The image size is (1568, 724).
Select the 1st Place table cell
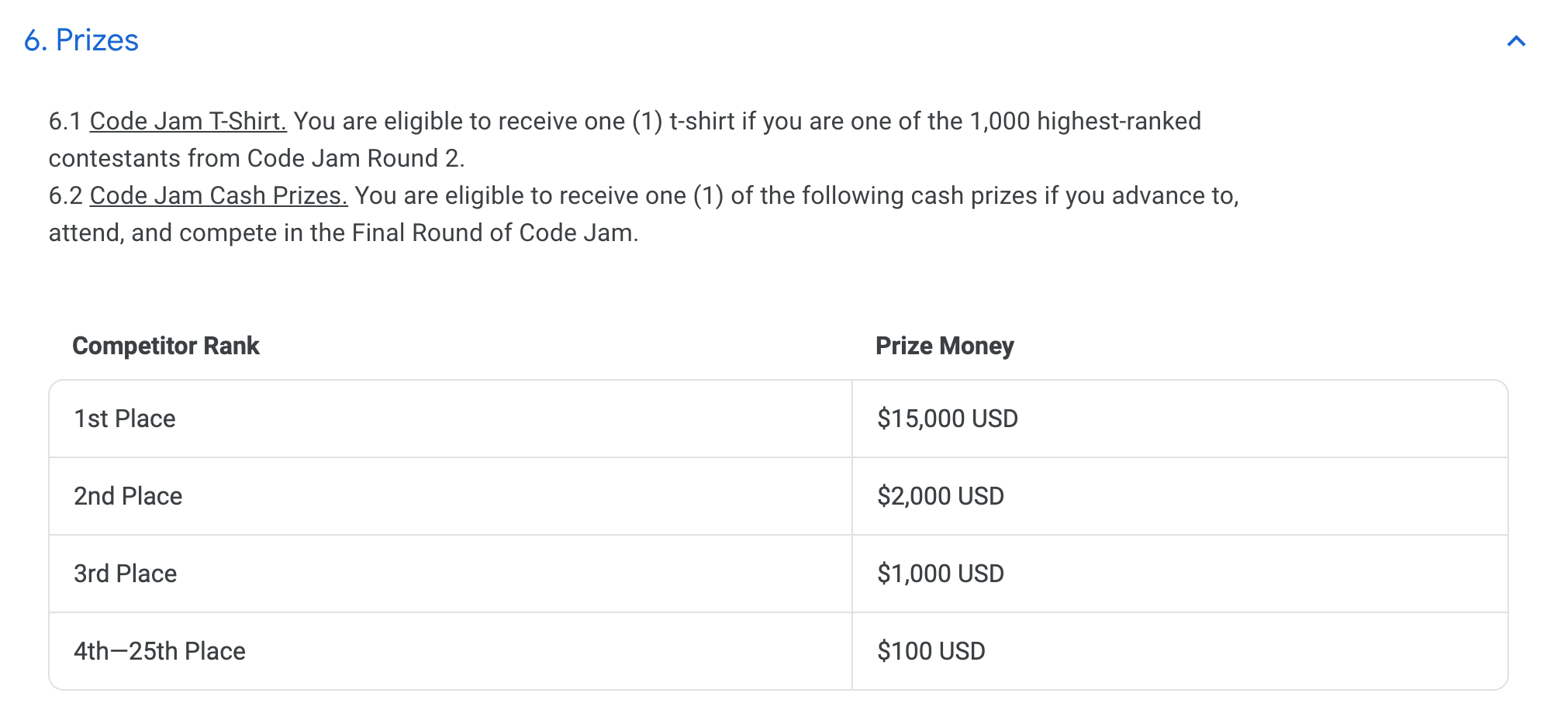tap(451, 419)
